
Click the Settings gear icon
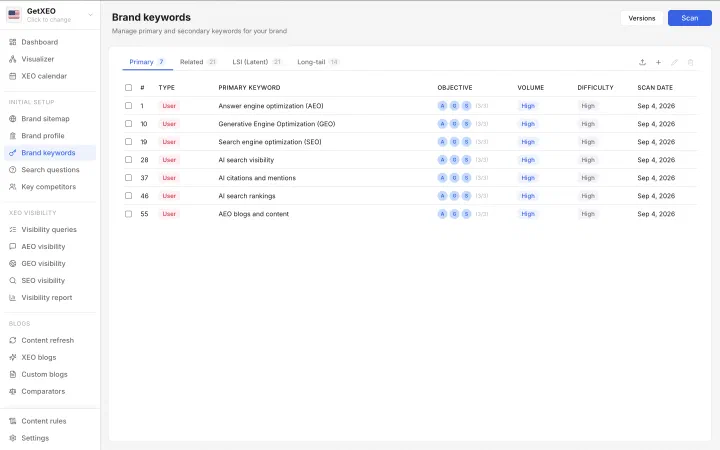13,438
